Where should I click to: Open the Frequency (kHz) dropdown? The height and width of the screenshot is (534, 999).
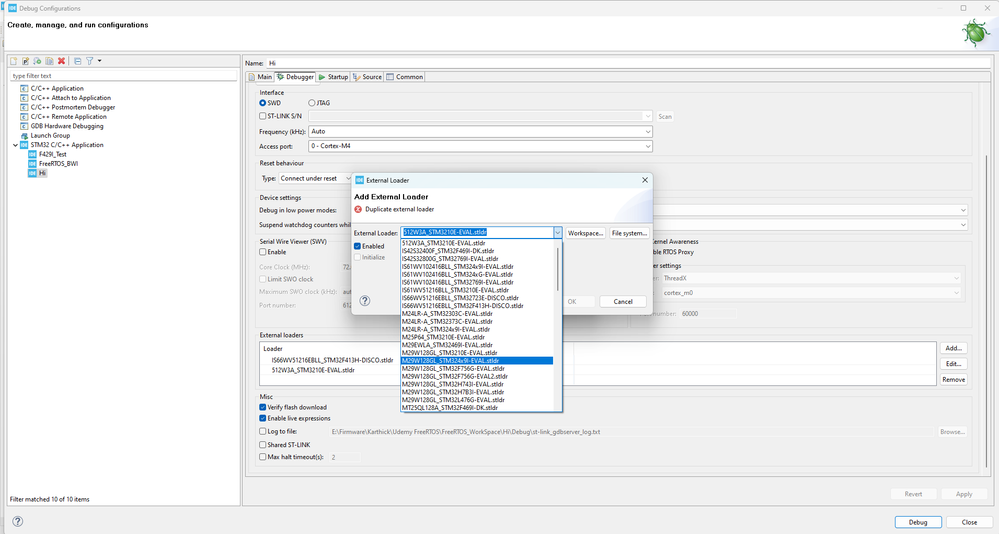tap(648, 132)
